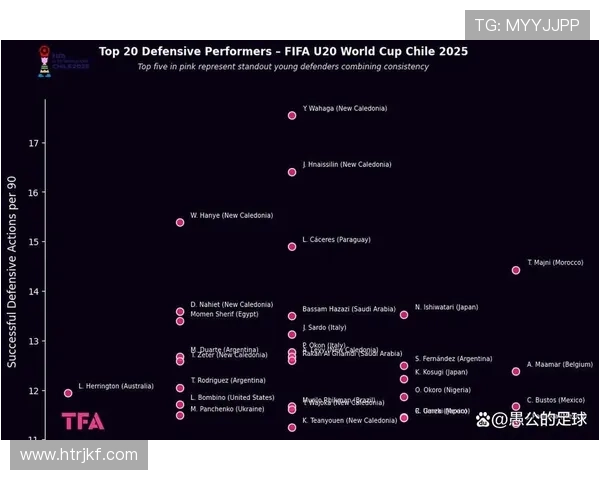Click the N. Ishiwatari (Japan) data point

tap(404, 315)
